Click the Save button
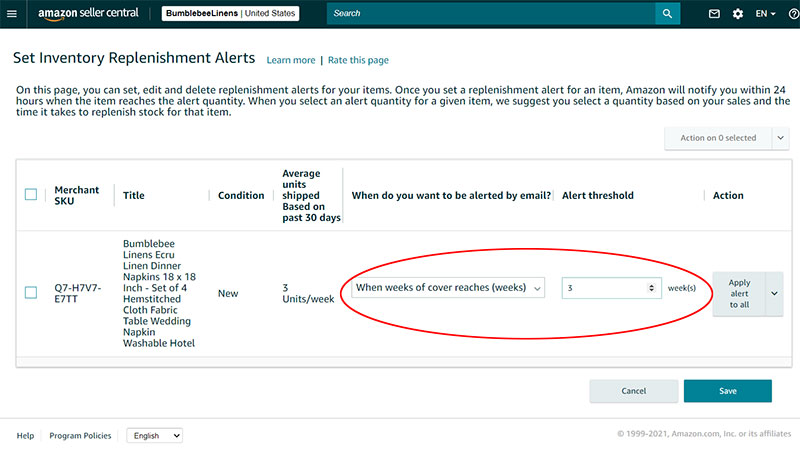Image resolution: width=800 pixels, height=461 pixels. (x=728, y=391)
